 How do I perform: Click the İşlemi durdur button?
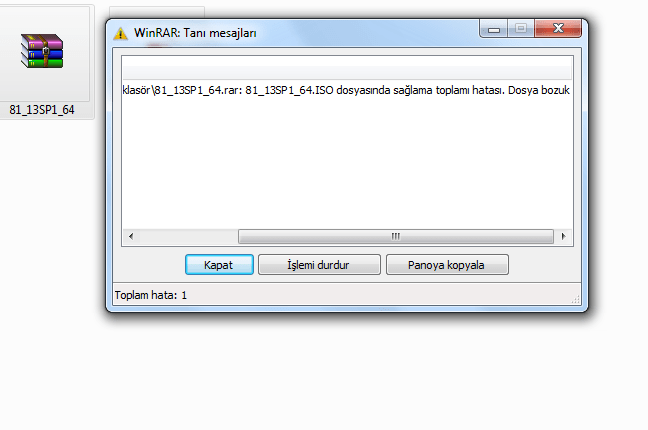(x=319, y=265)
